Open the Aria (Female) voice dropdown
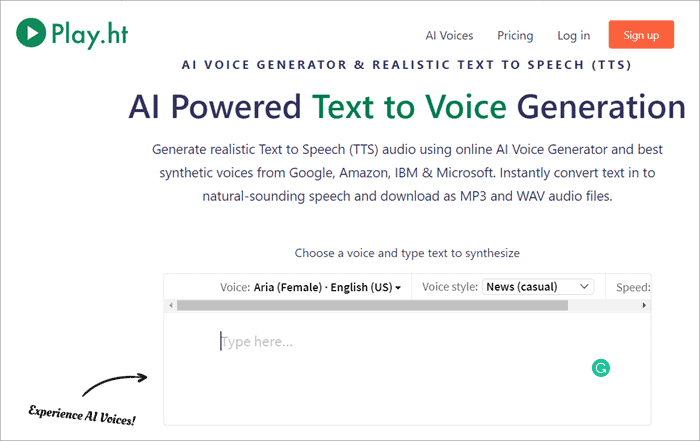The height and width of the screenshot is (442, 700). coord(327,287)
